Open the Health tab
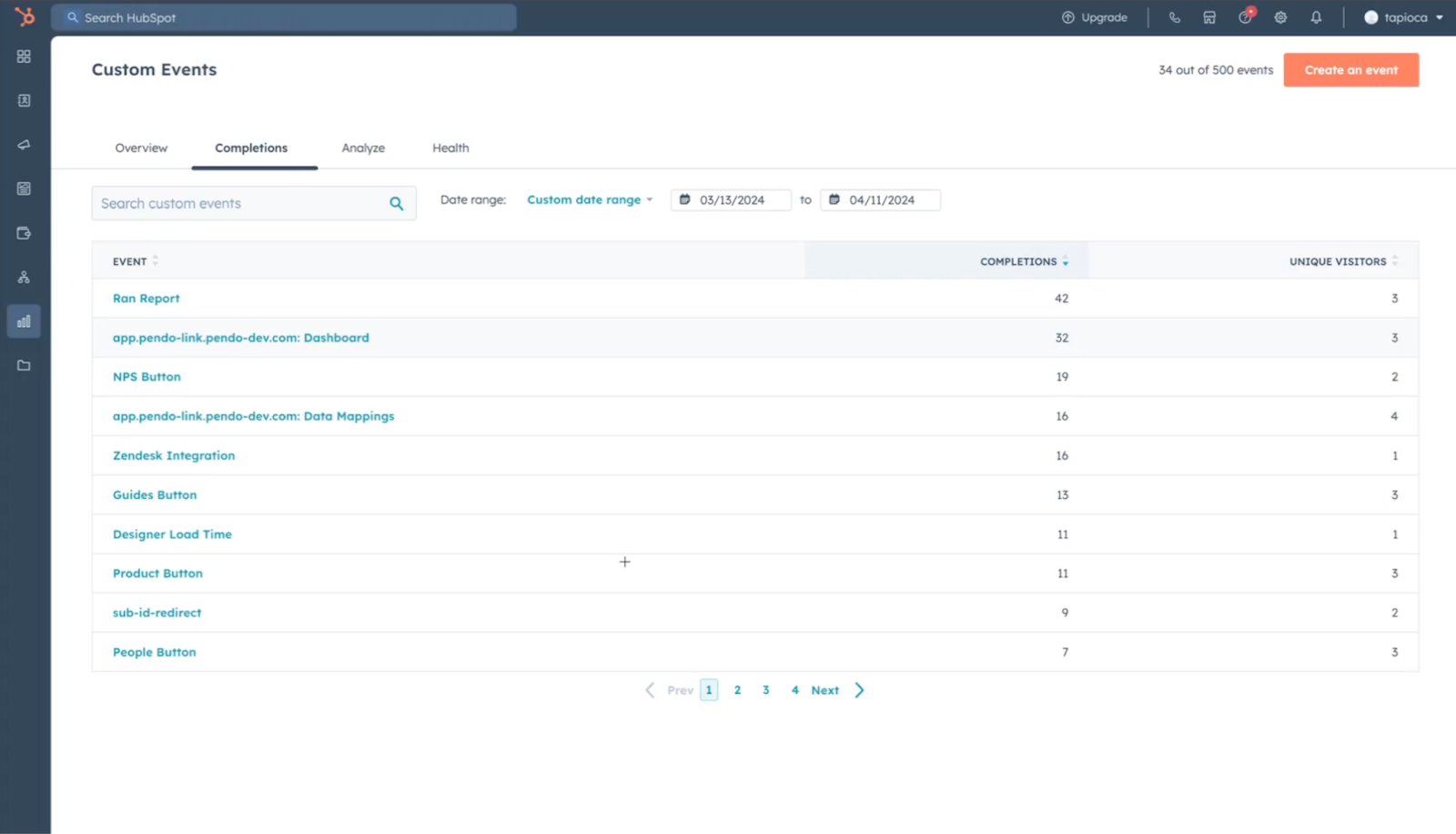The image size is (1456, 834). tap(450, 148)
